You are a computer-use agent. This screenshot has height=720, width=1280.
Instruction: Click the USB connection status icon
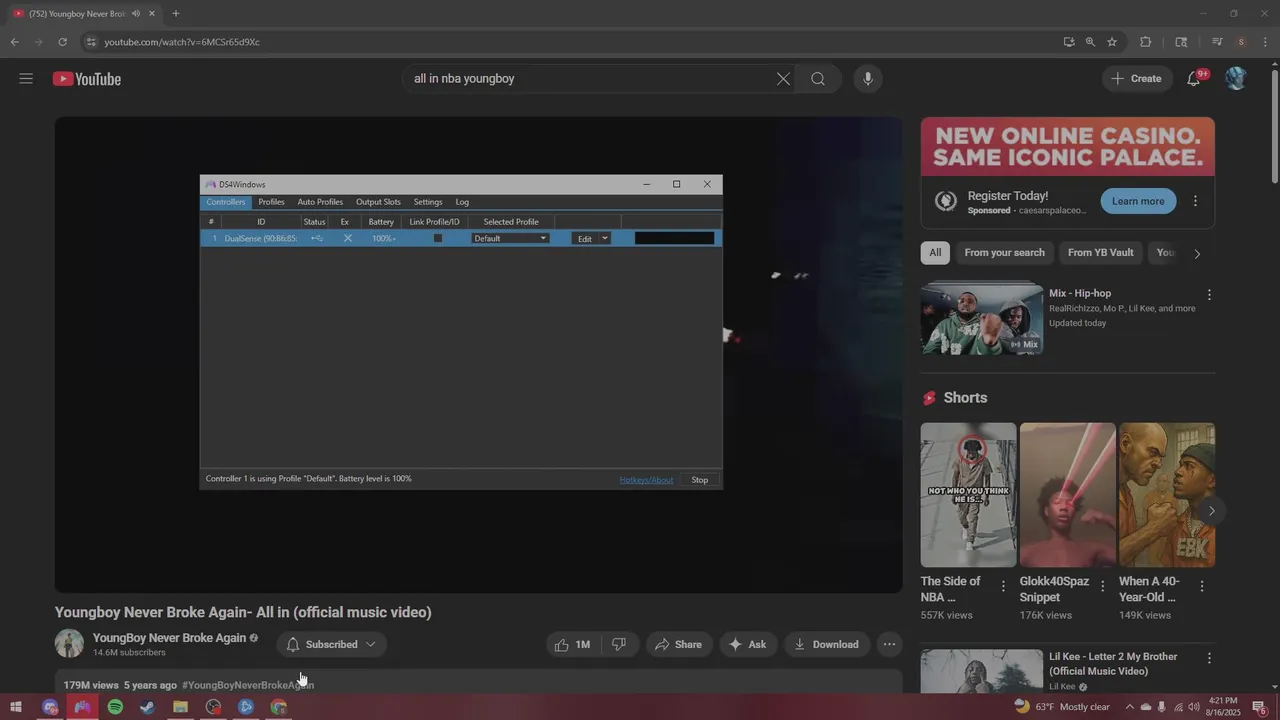tap(316, 238)
